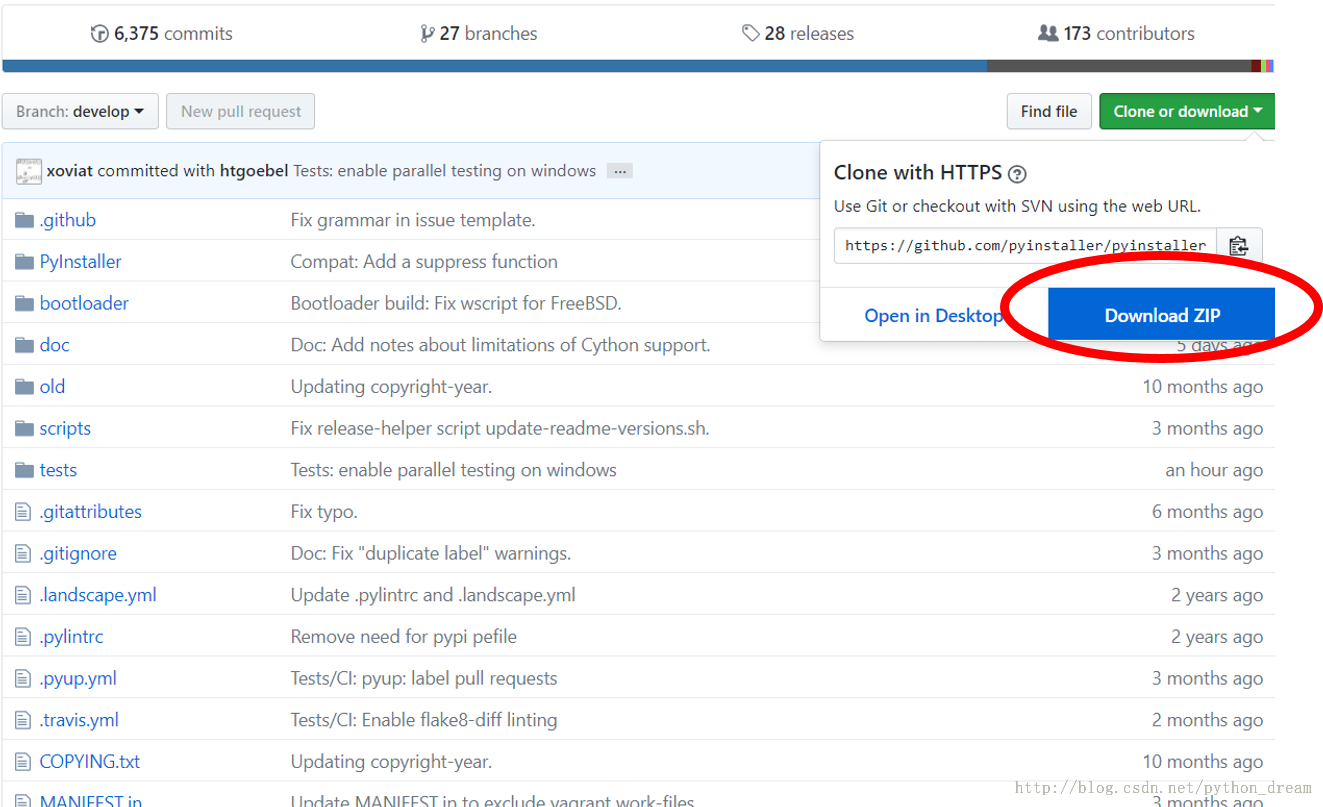This screenshot has width=1323, height=807.
Task: Click the .travis.yml file icon
Action: click(x=24, y=720)
